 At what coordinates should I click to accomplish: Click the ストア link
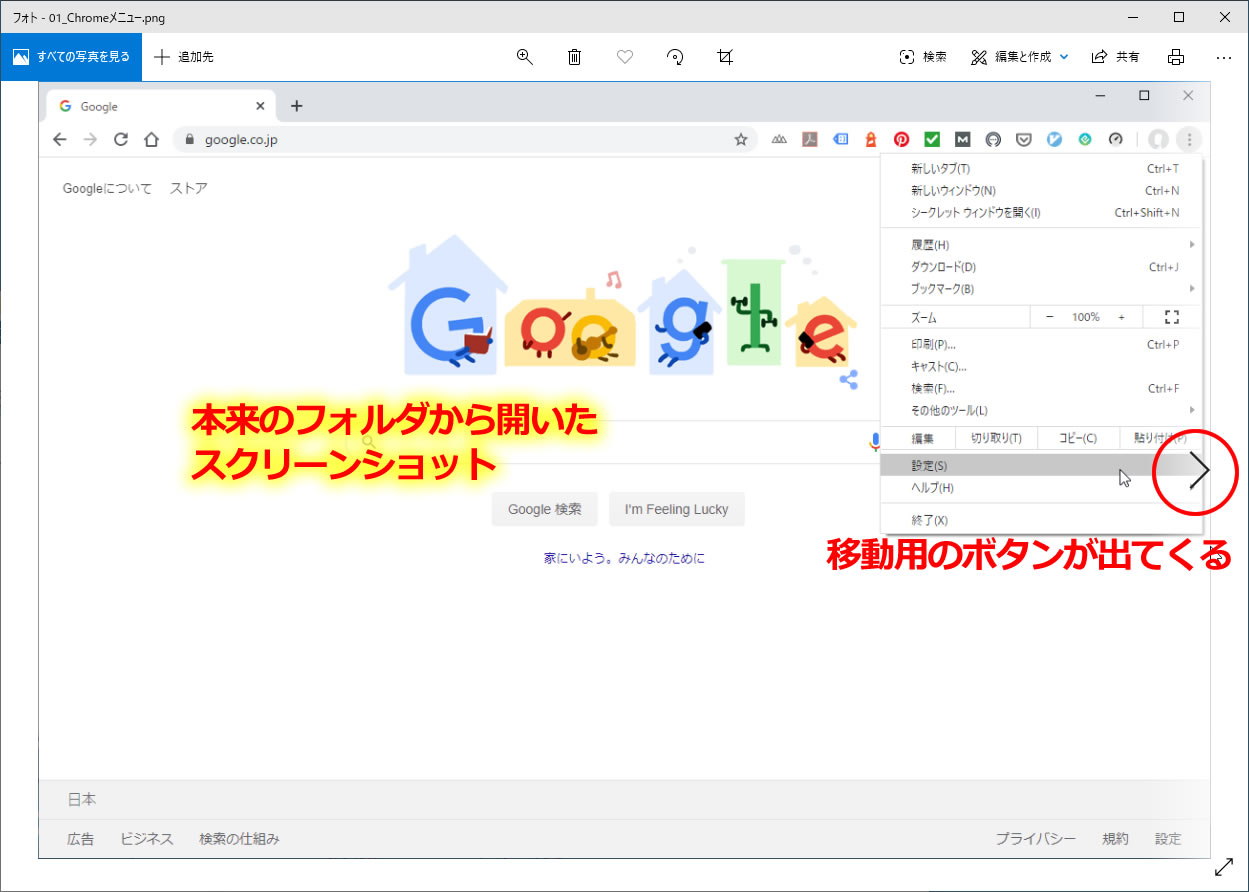pos(189,188)
